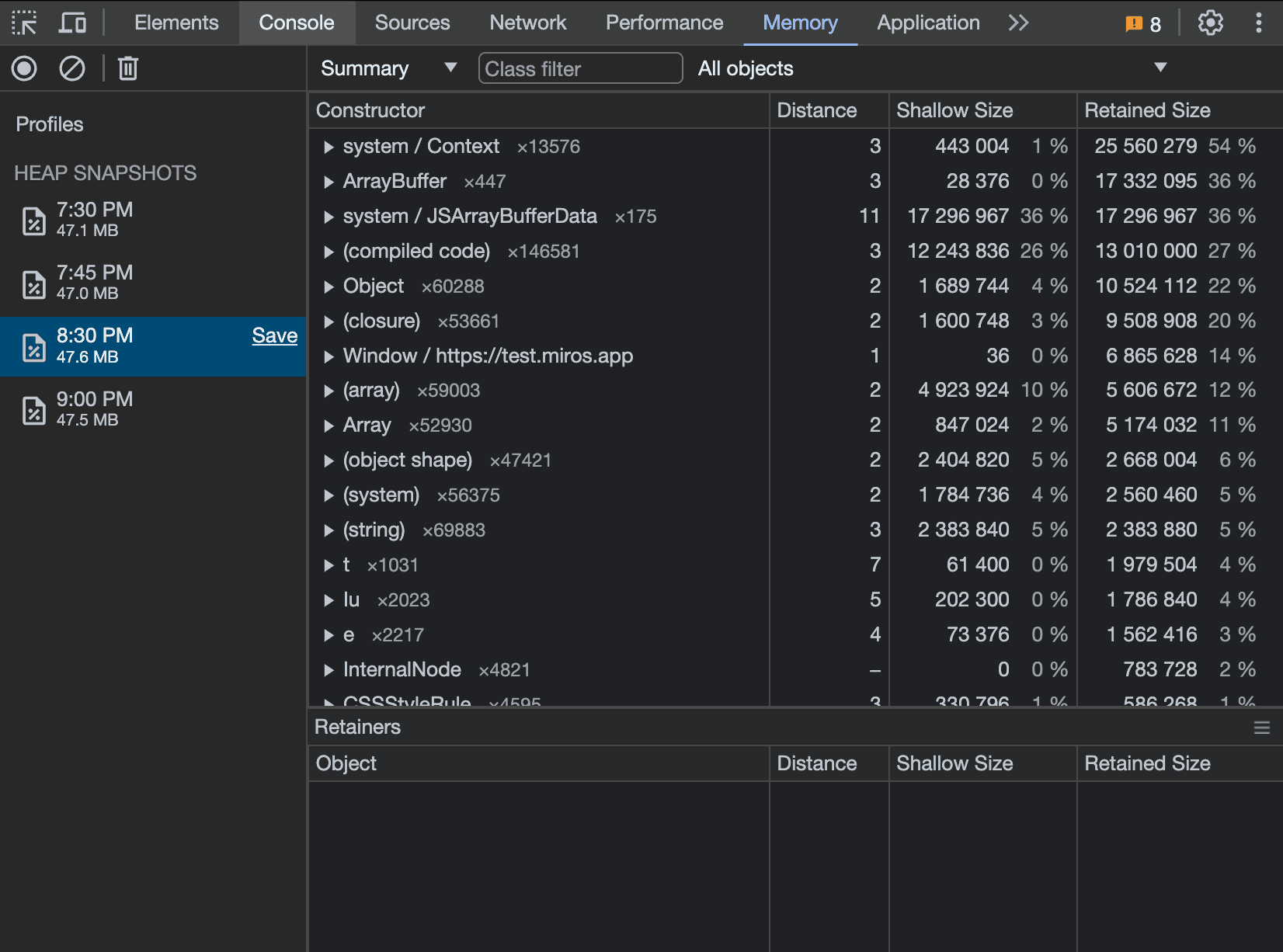Select the 7:45 PM snapshot icon
Image resolution: width=1283 pixels, height=952 pixels.
point(33,284)
